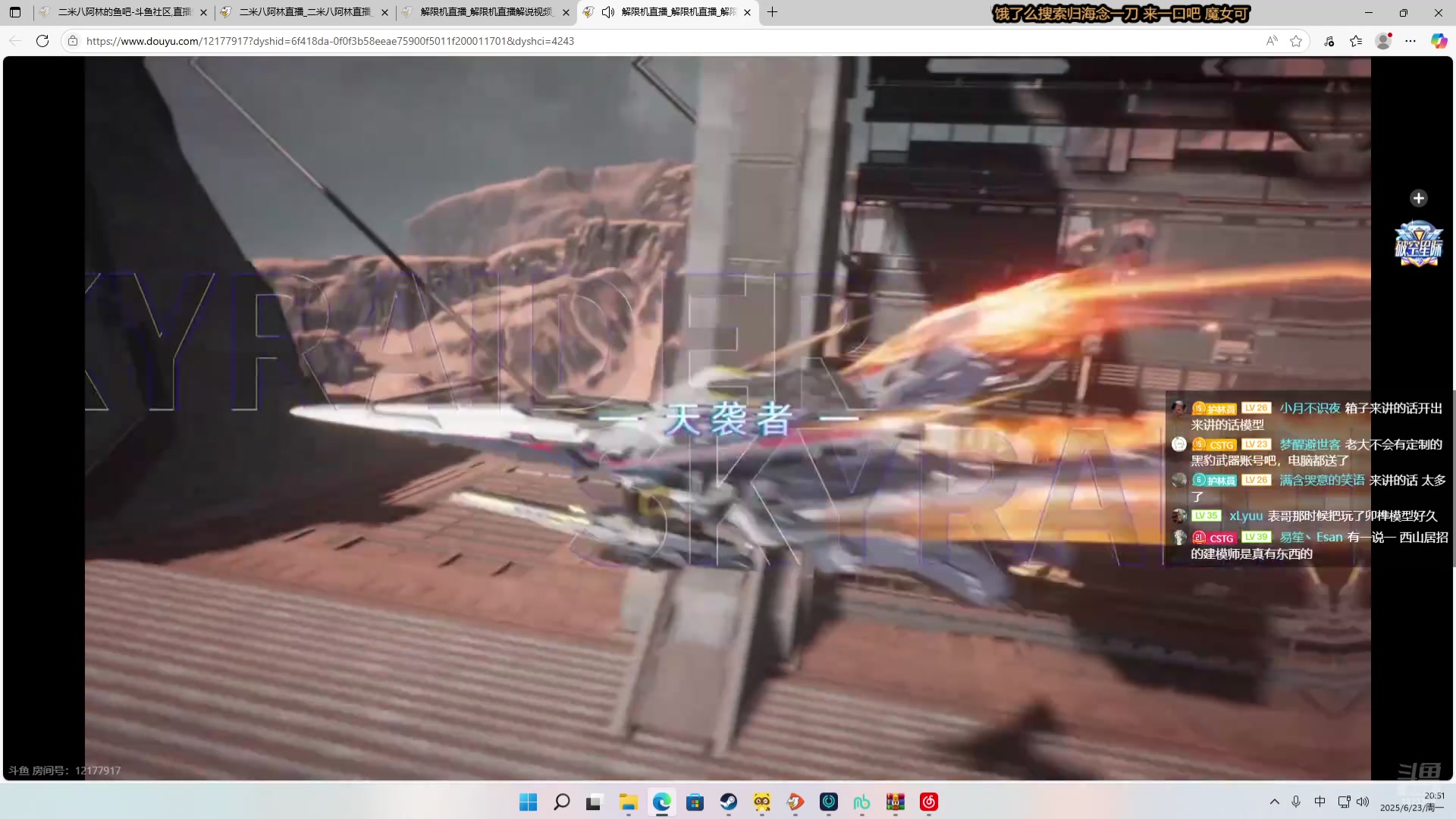Close the 二米八阿林直播 tab

[x=384, y=12]
